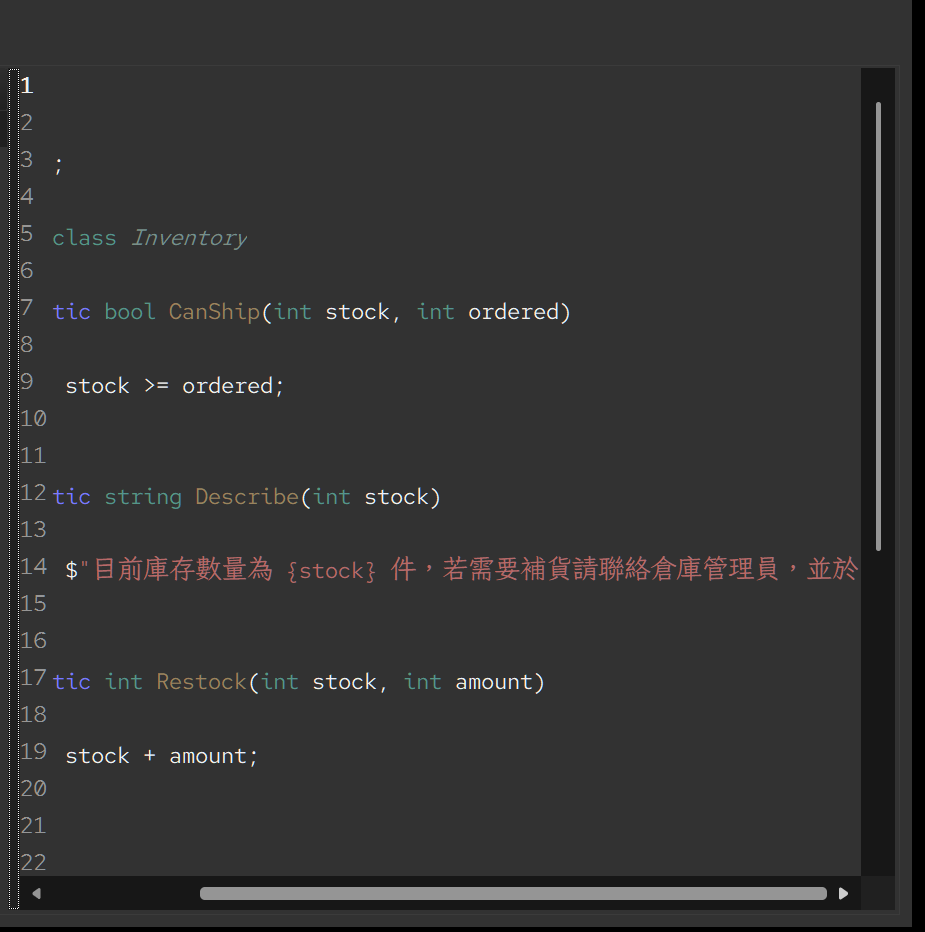Click the '{stock}' interpolation in string

click(x=332, y=571)
